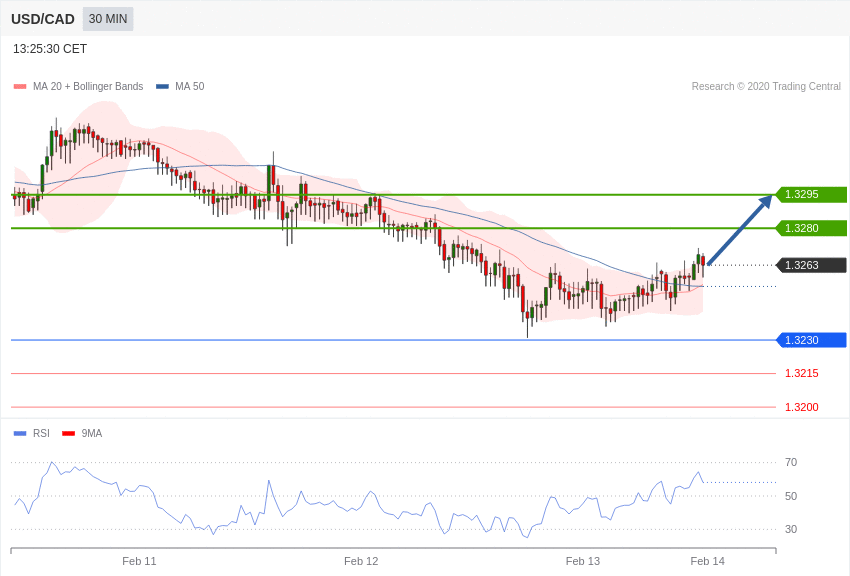
Task: Click the 1.3263 current price tag
Action: coord(812,265)
